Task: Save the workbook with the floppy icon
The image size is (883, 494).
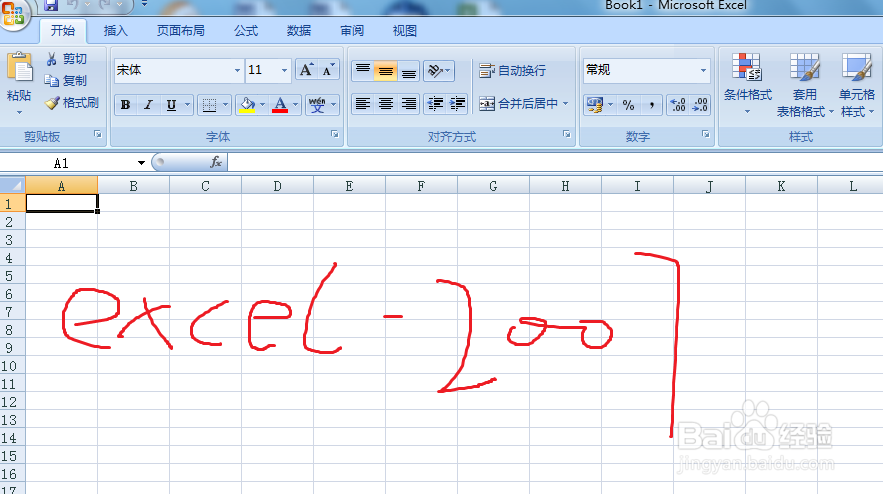Action: 51,5
